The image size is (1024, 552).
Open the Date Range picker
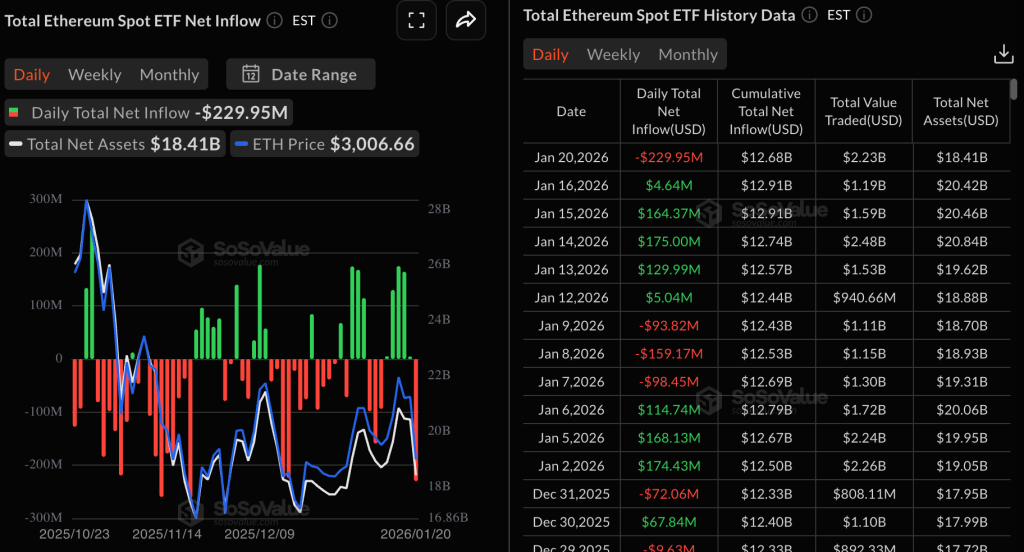coord(300,74)
